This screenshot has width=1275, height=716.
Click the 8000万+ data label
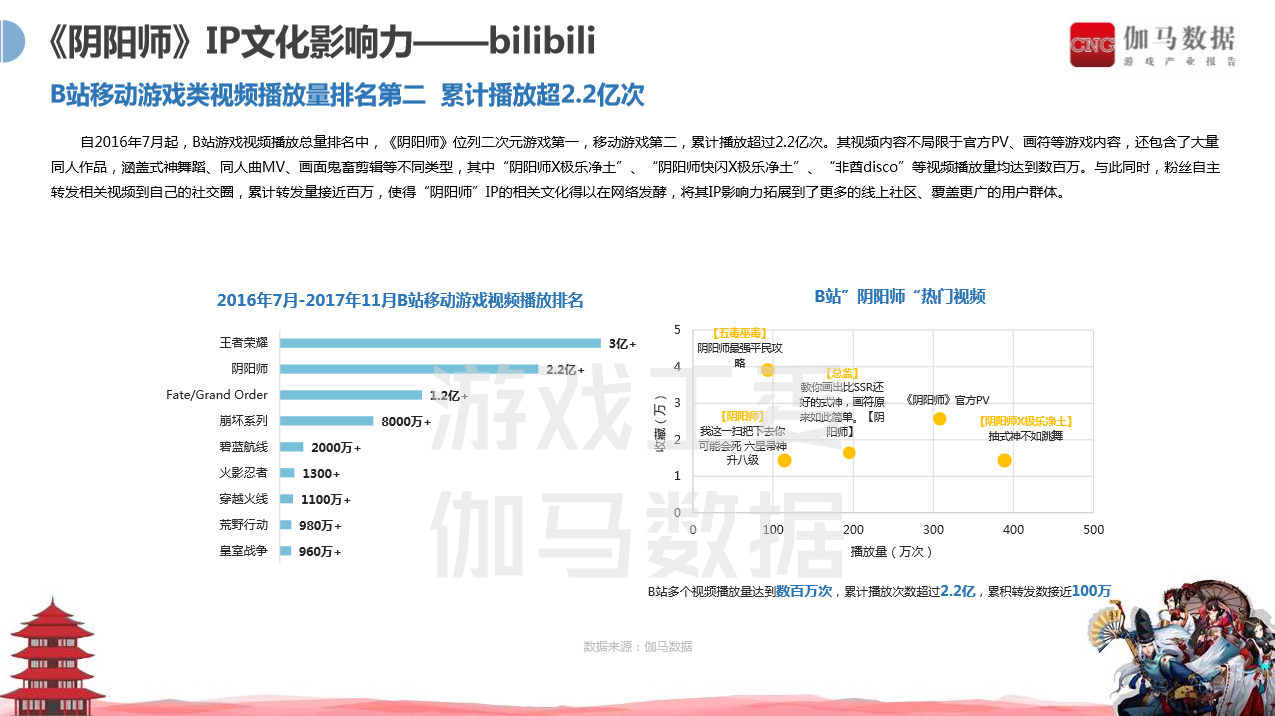point(406,422)
